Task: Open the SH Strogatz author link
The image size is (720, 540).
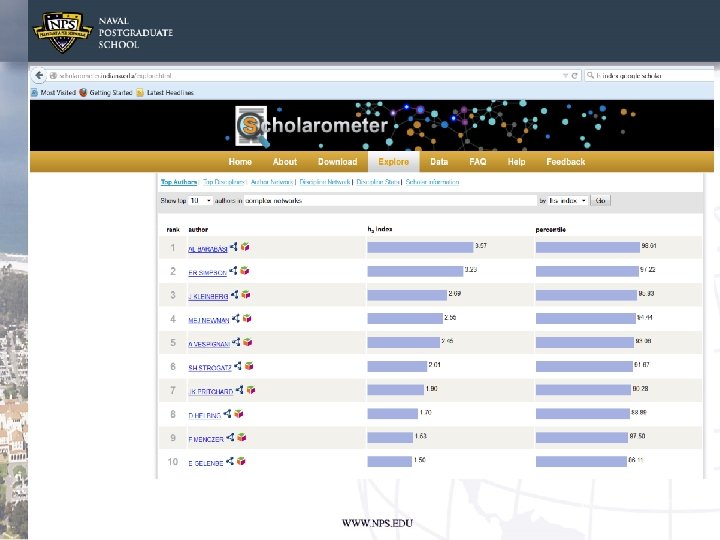Action: coord(210,368)
